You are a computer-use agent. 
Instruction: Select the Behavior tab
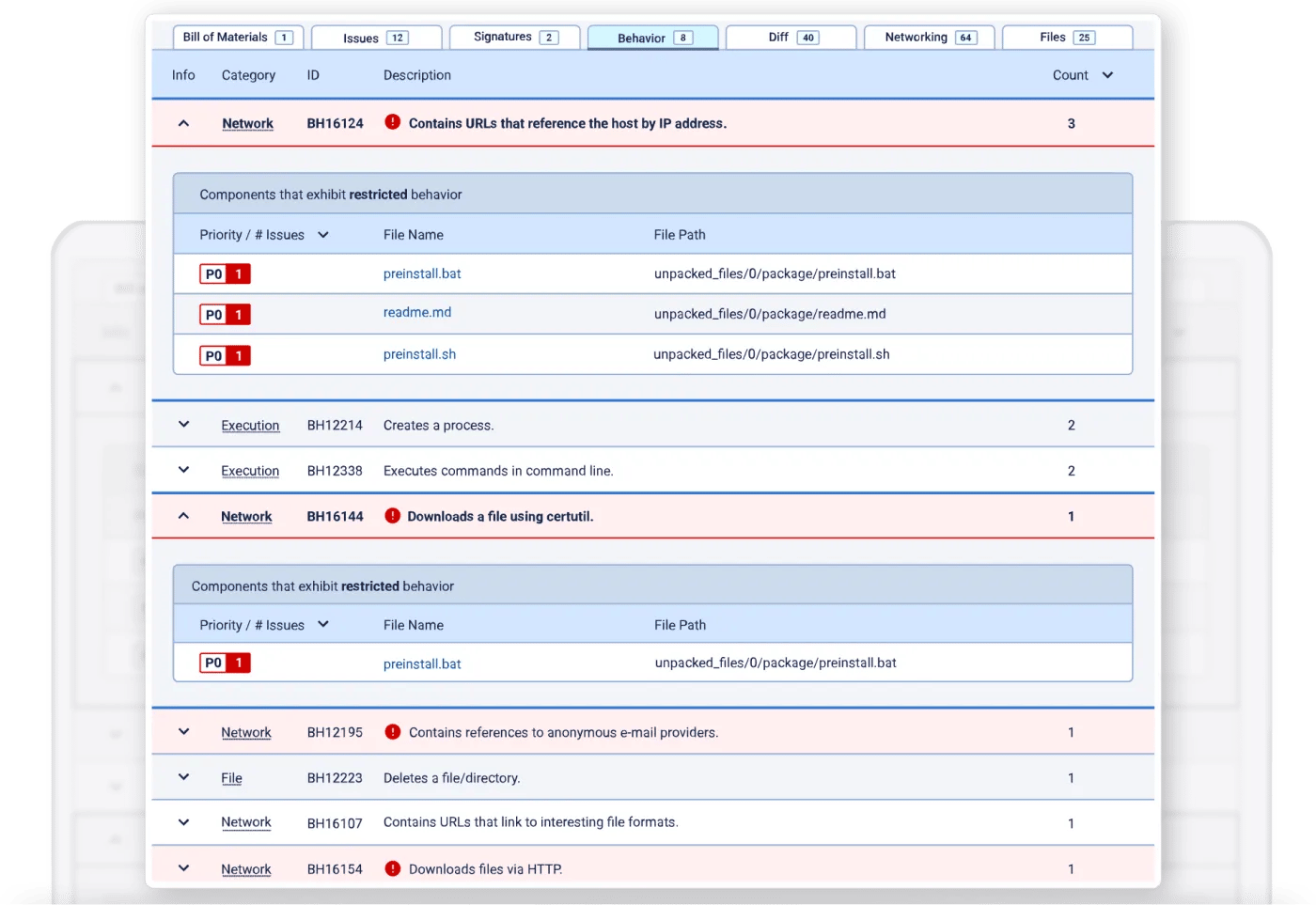click(652, 38)
